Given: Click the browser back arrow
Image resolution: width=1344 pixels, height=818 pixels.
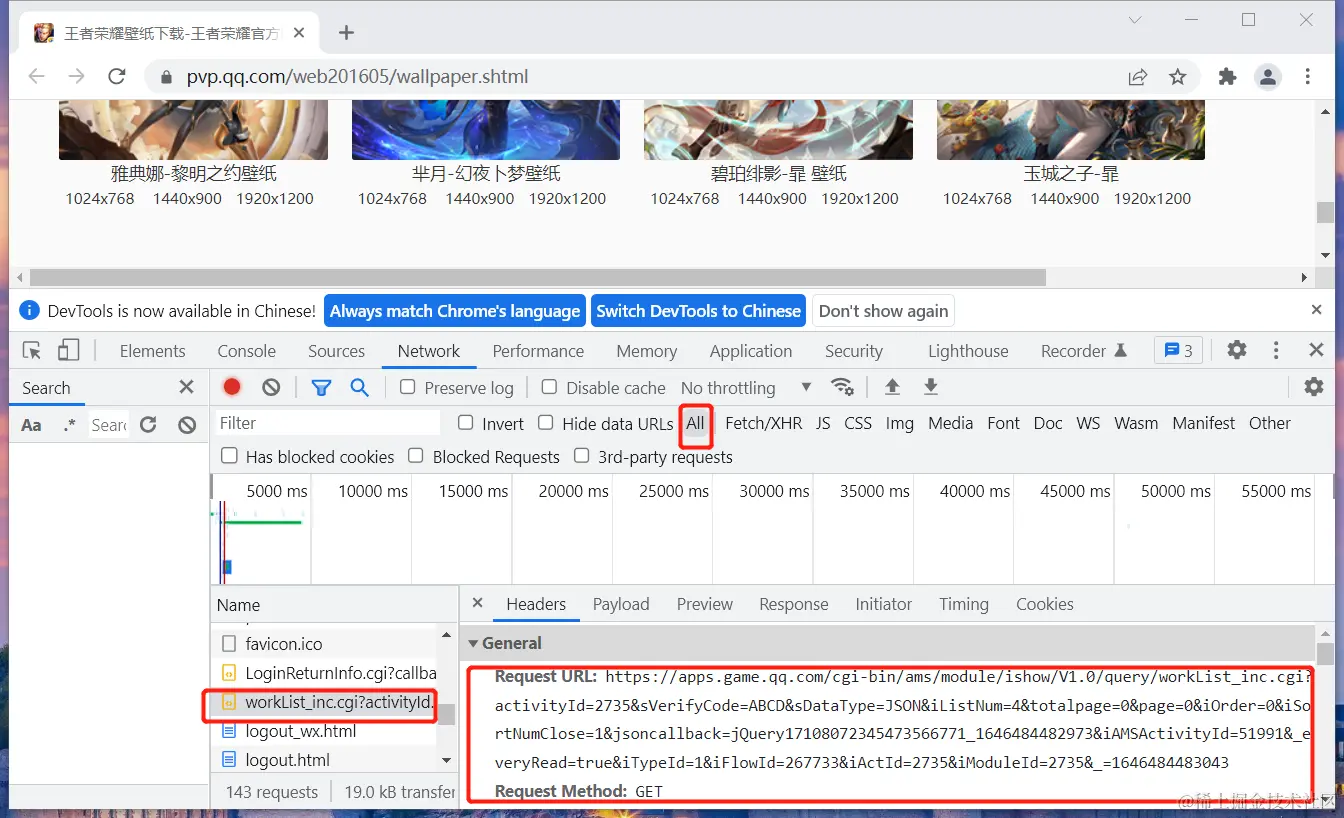Looking at the screenshot, I should (37, 77).
